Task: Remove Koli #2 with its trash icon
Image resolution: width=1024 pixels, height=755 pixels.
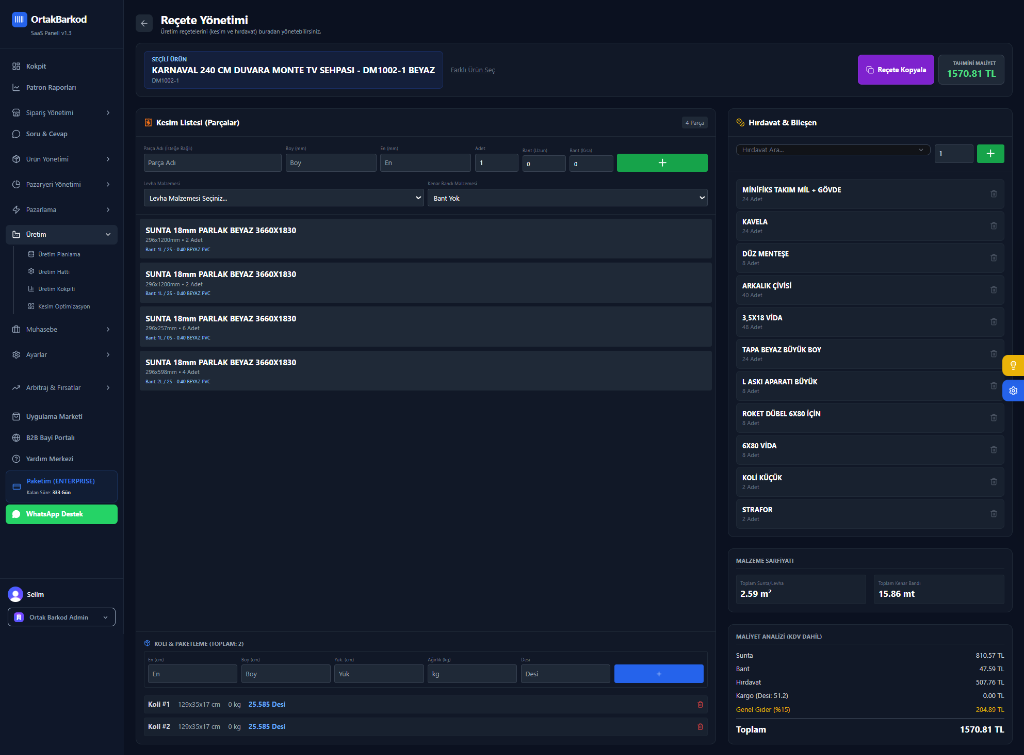Action: (700, 726)
